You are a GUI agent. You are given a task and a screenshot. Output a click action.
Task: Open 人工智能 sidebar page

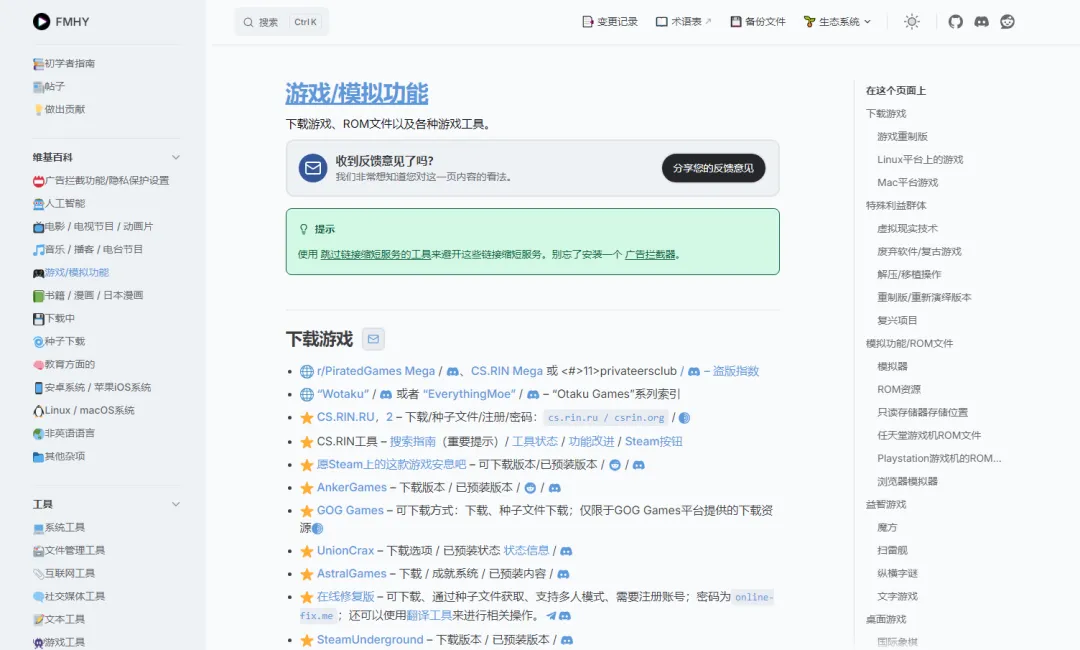coord(59,203)
